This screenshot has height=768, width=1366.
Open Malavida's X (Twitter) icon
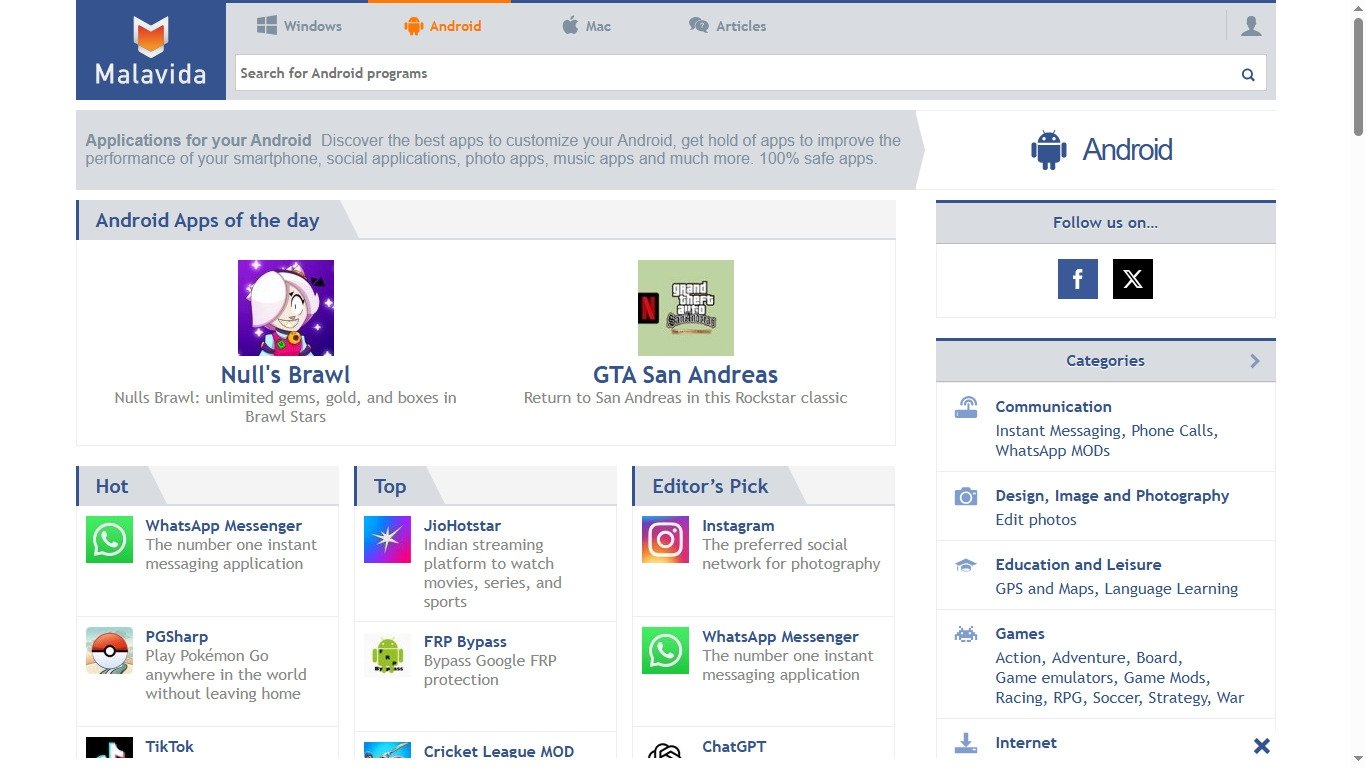(x=1132, y=279)
